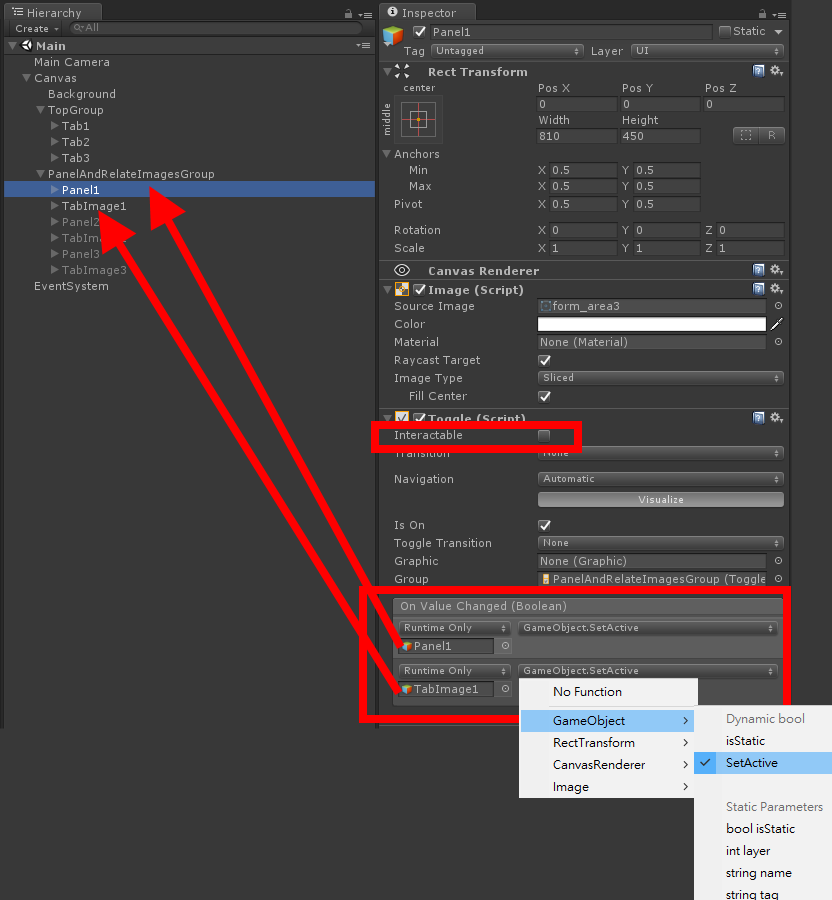Open the Image Color swatch picker
Screen dimensions: 832x900
coord(650,324)
